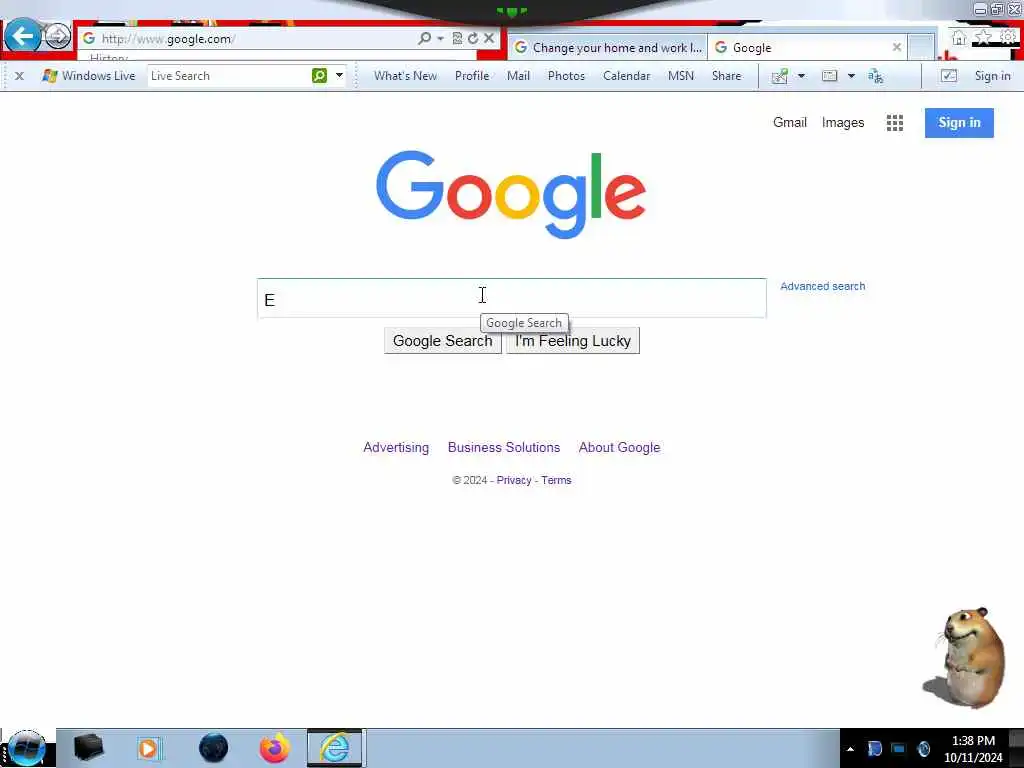This screenshot has width=1024, height=768.
Task: Show hidden tray icons arrow
Action: tap(850, 749)
